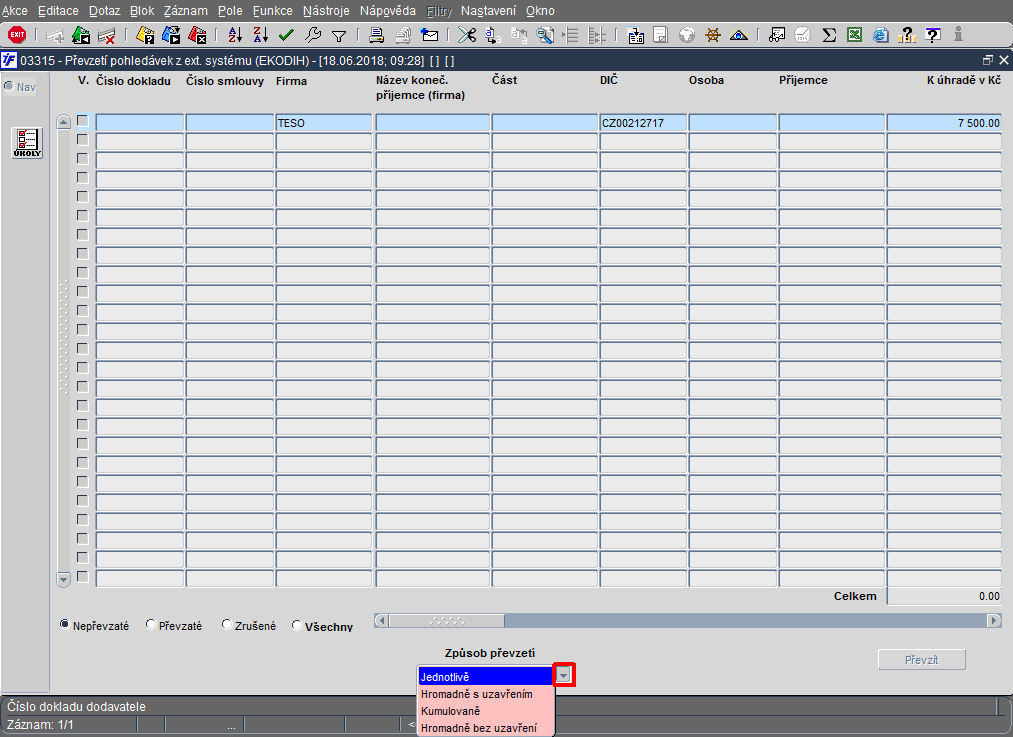Click the window question mark context-help icon
This screenshot has height=737, width=1013.
[932, 35]
